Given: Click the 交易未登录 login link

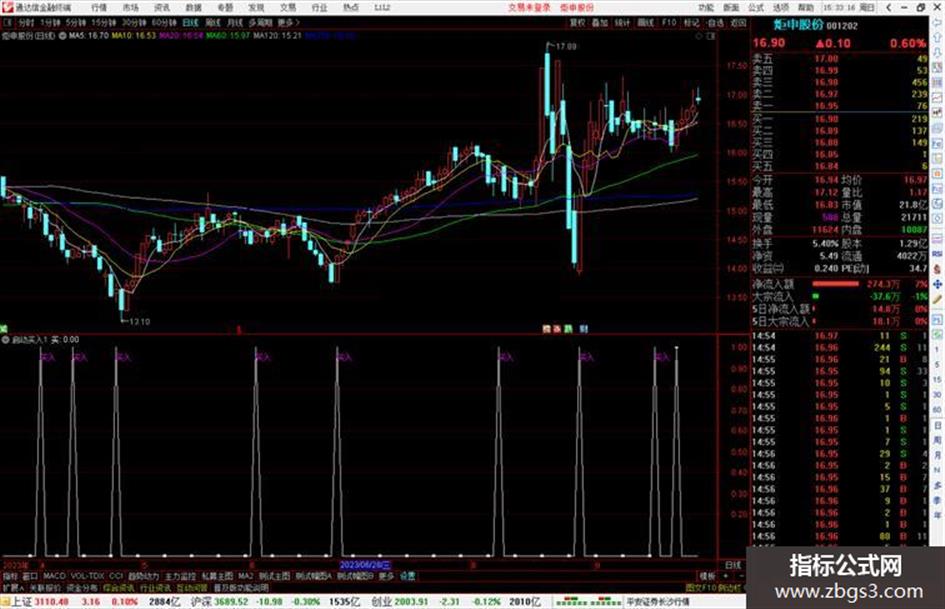Looking at the screenshot, I should (x=529, y=7).
